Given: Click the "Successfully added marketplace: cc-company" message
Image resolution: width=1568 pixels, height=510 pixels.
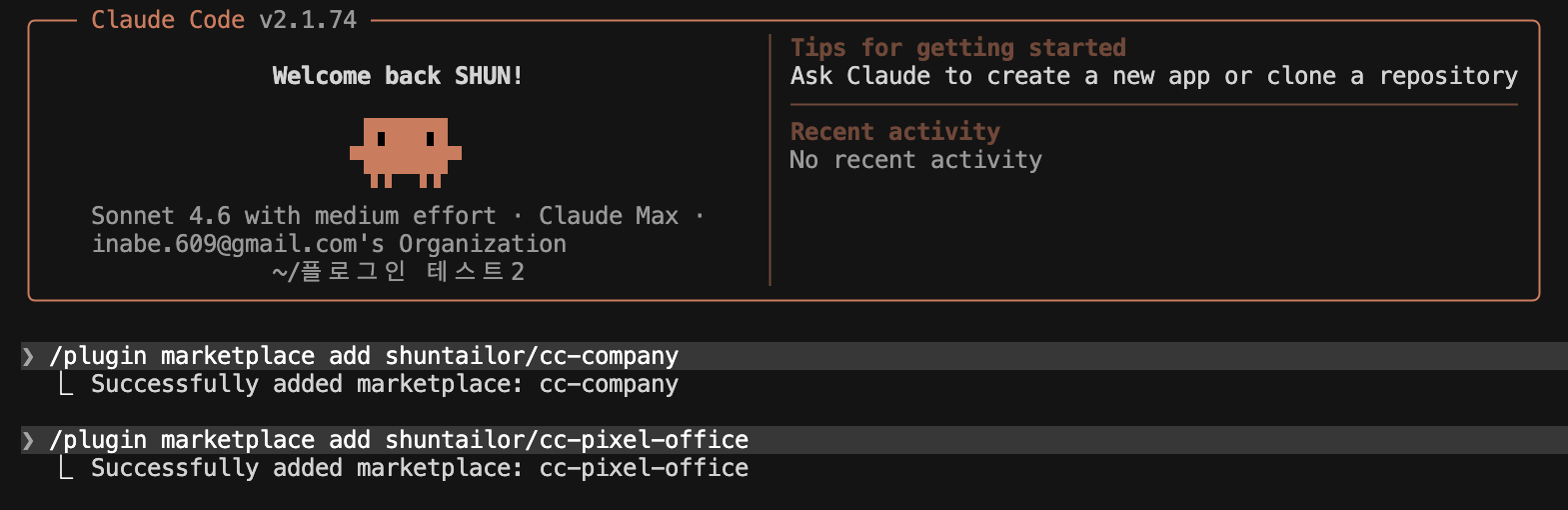Looking at the screenshot, I should [385, 384].
